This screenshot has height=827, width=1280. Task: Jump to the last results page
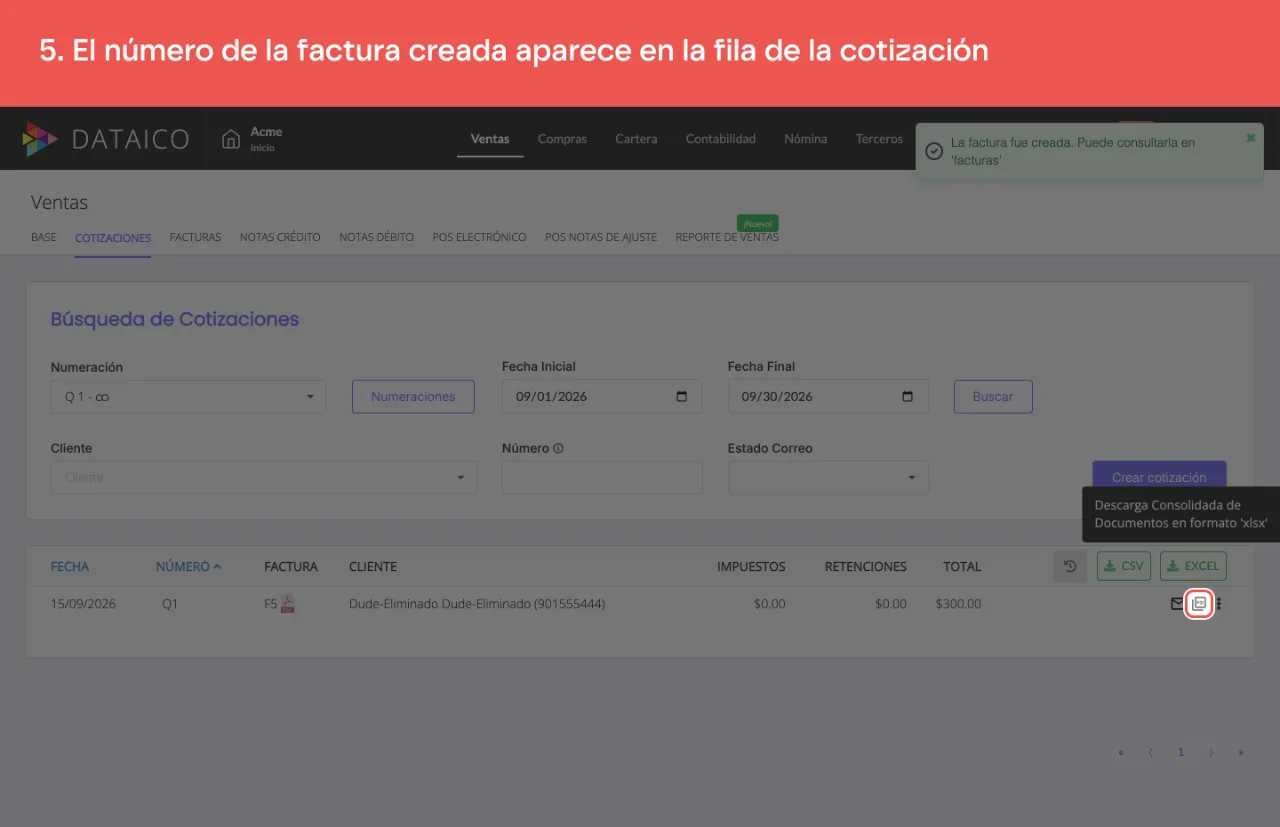pos(1241,752)
